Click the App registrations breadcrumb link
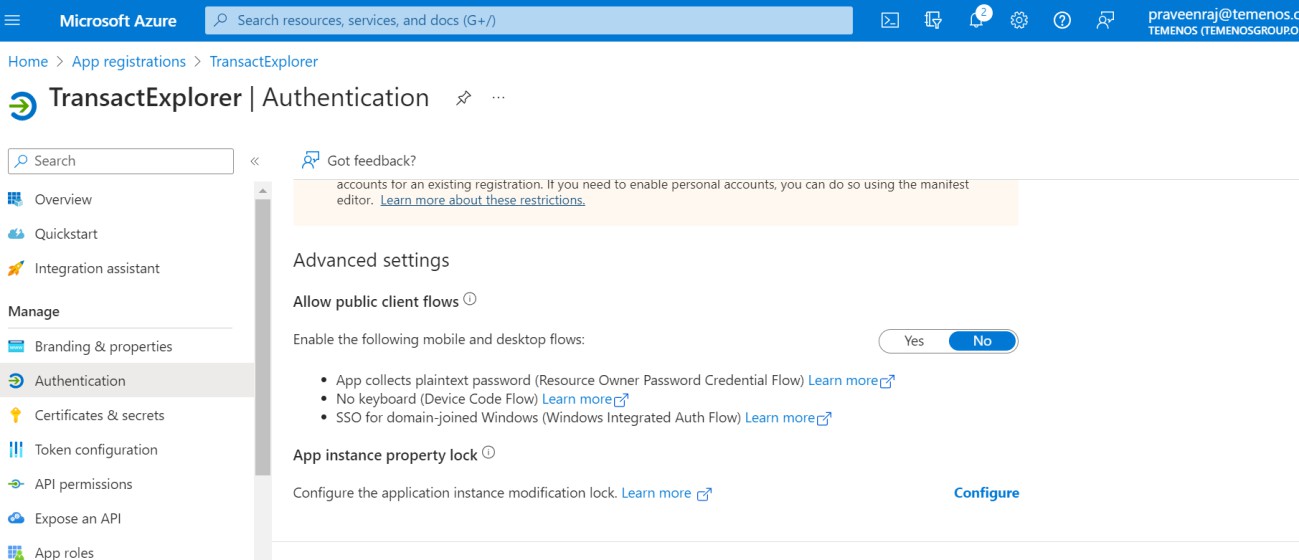Viewport: 1299px width, 560px height. pyautogui.click(x=129, y=62)
